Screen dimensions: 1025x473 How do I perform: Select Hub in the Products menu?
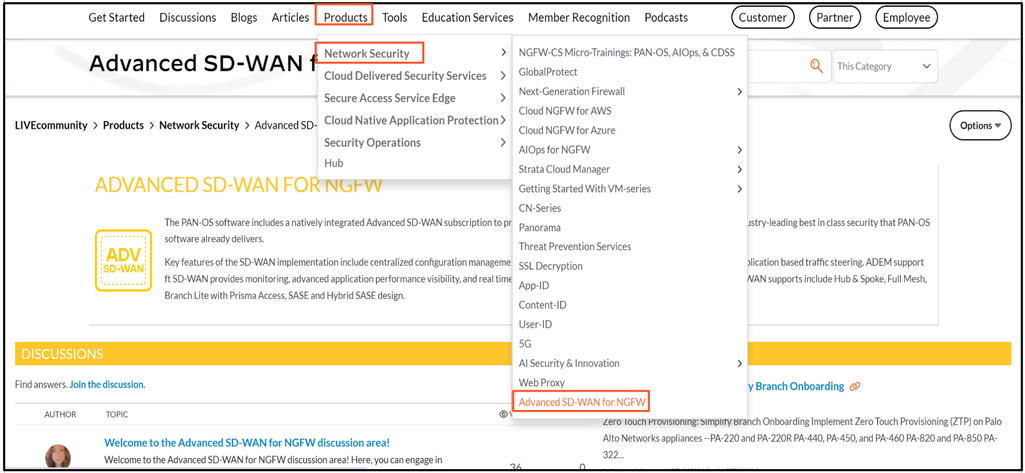(x=333, y=163)
